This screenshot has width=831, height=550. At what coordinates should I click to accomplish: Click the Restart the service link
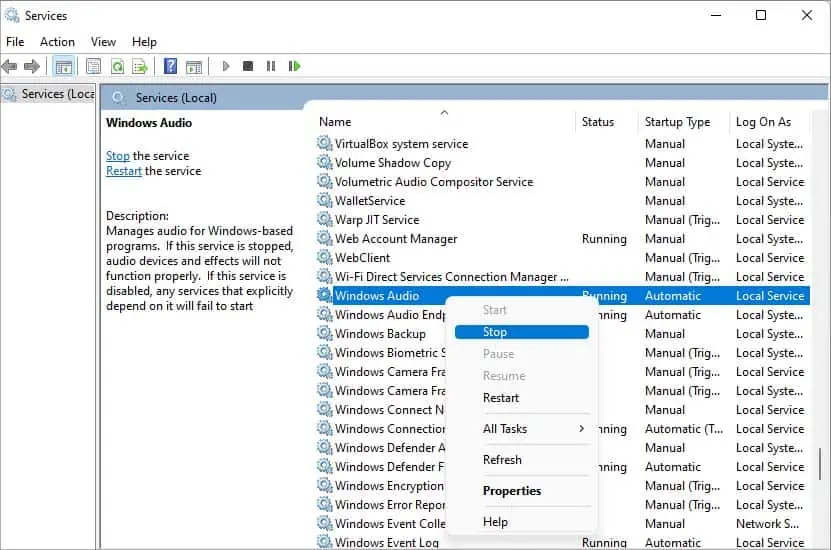(x=123, y=171)
